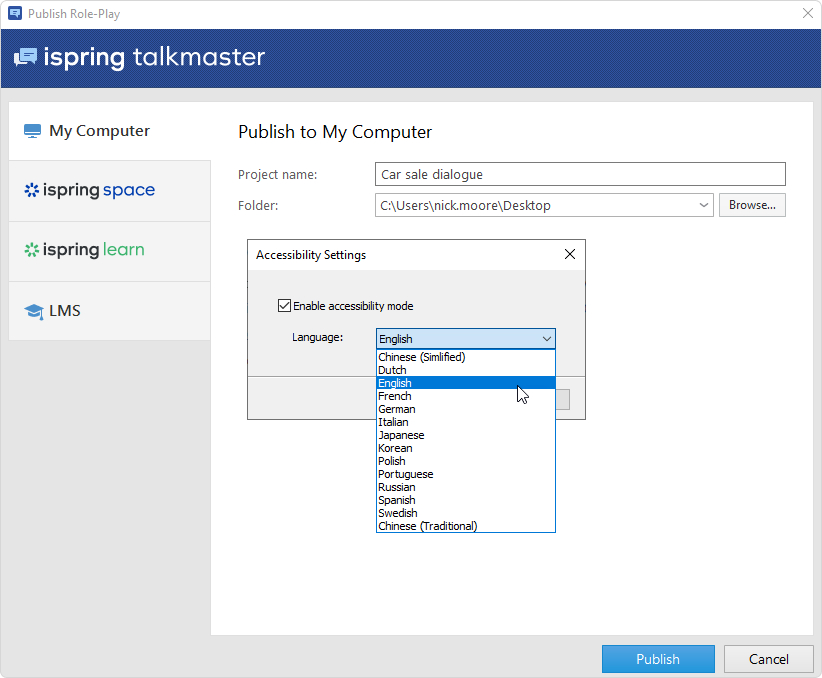
Task: Select Portuguese language option
Action: [x=405, y=474]
